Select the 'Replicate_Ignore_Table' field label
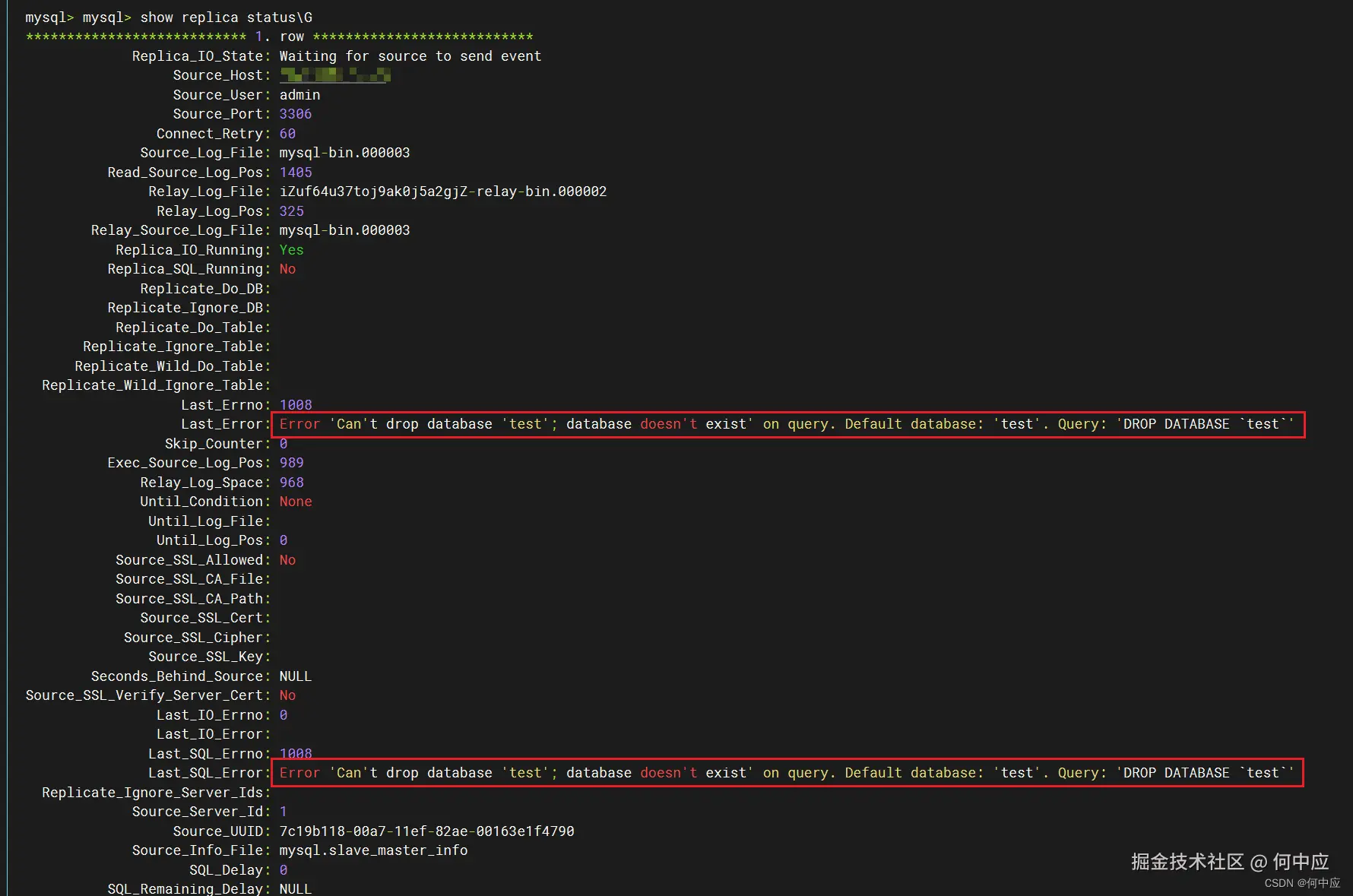1353x896 pixels. click(x=173, y=347)
